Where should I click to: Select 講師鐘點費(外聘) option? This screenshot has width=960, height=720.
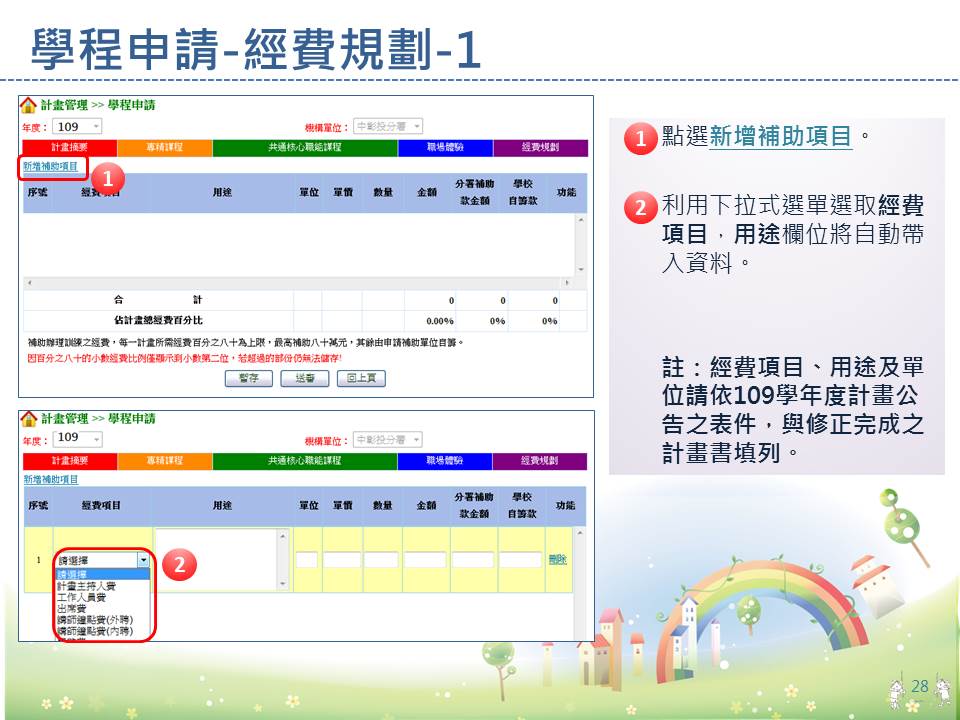pos(94,620)
